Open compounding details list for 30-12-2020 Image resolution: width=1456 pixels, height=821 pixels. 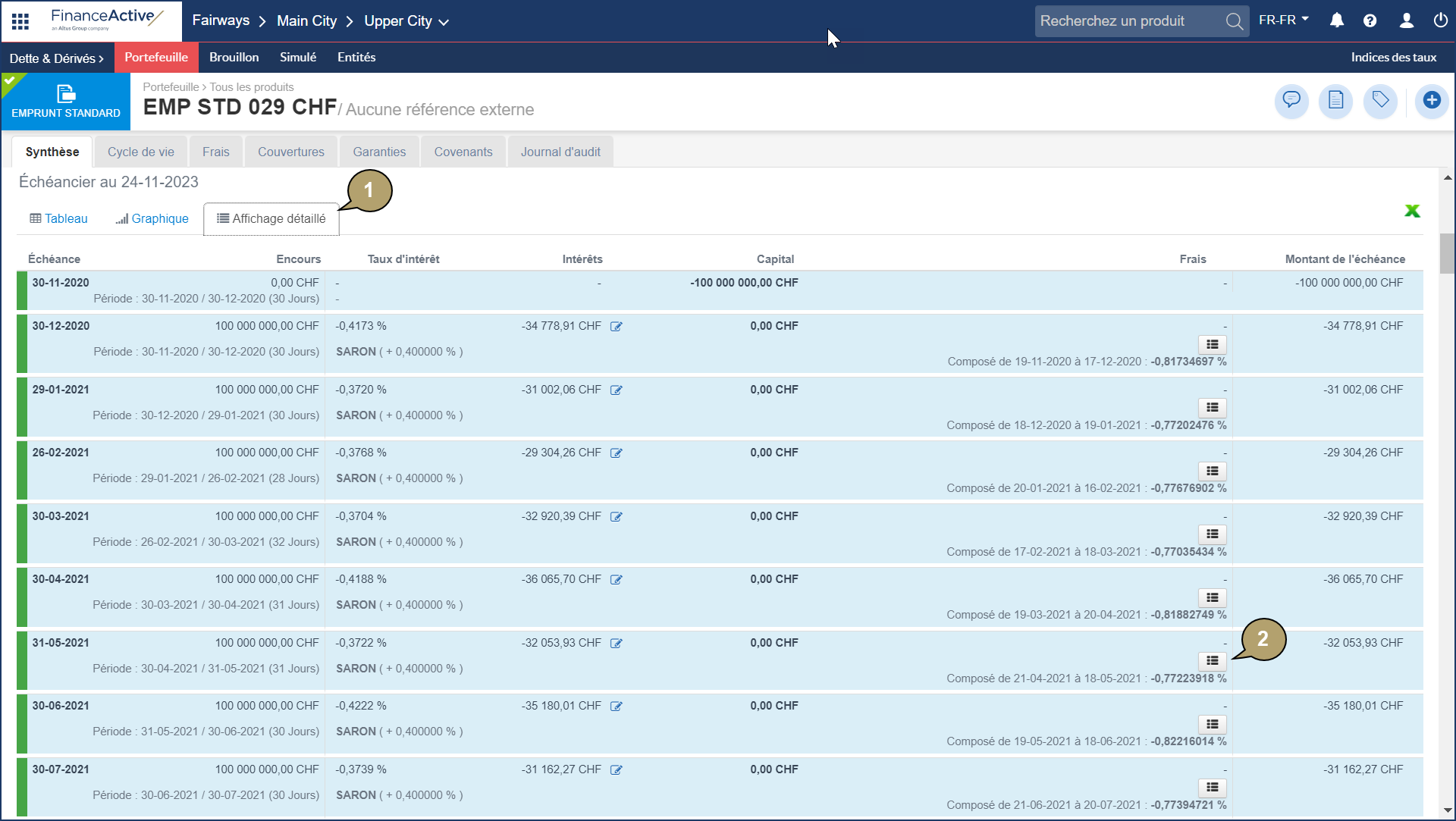[x=1212, y=345]
